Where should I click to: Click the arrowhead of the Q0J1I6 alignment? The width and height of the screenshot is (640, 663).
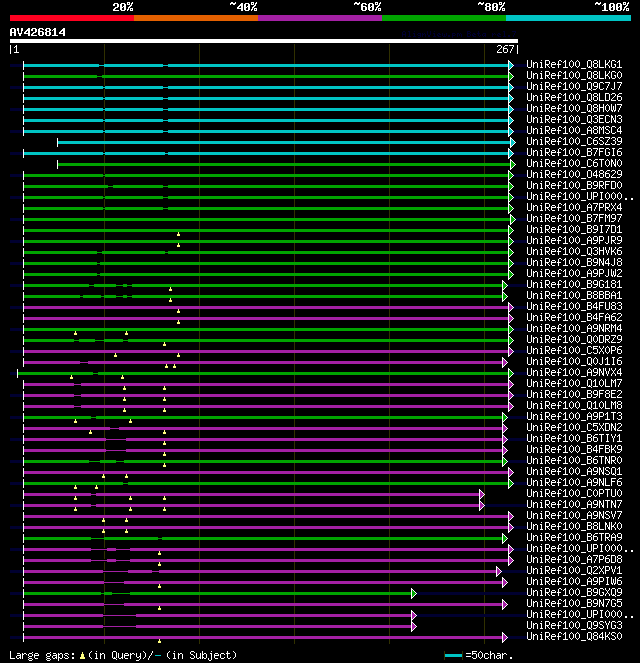click(505, 362)
